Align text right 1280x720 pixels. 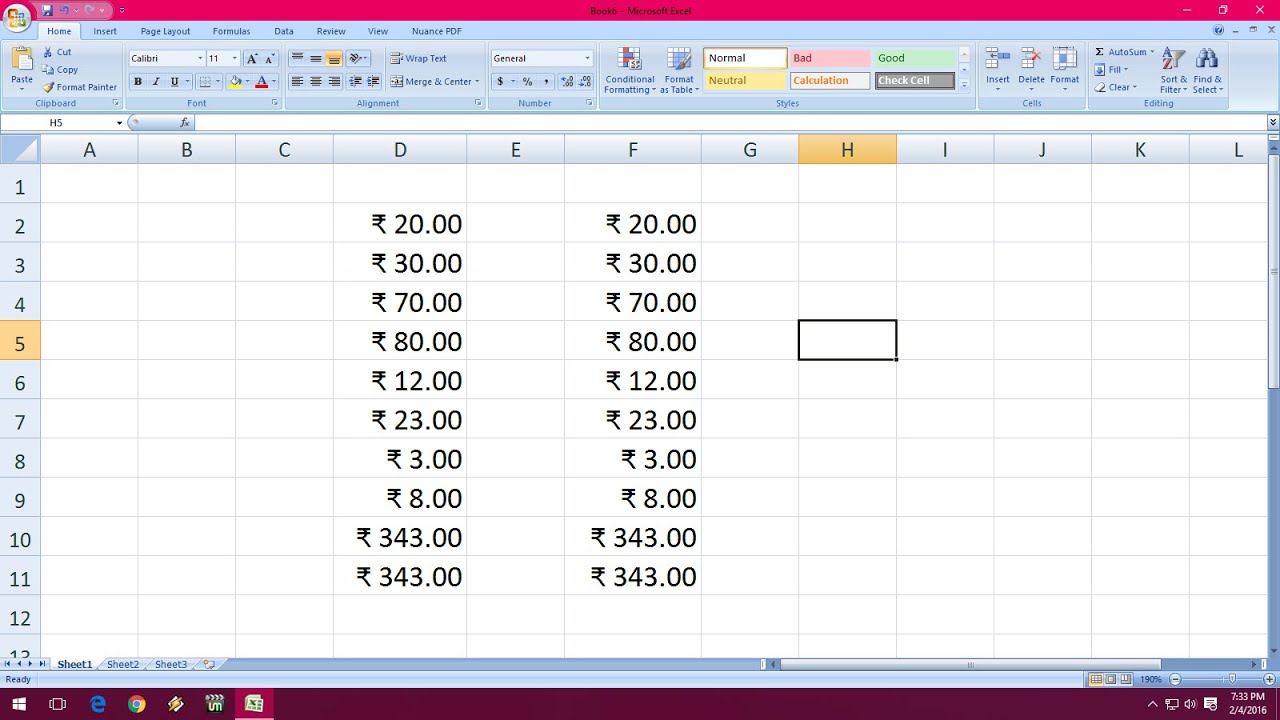(334, 82)
